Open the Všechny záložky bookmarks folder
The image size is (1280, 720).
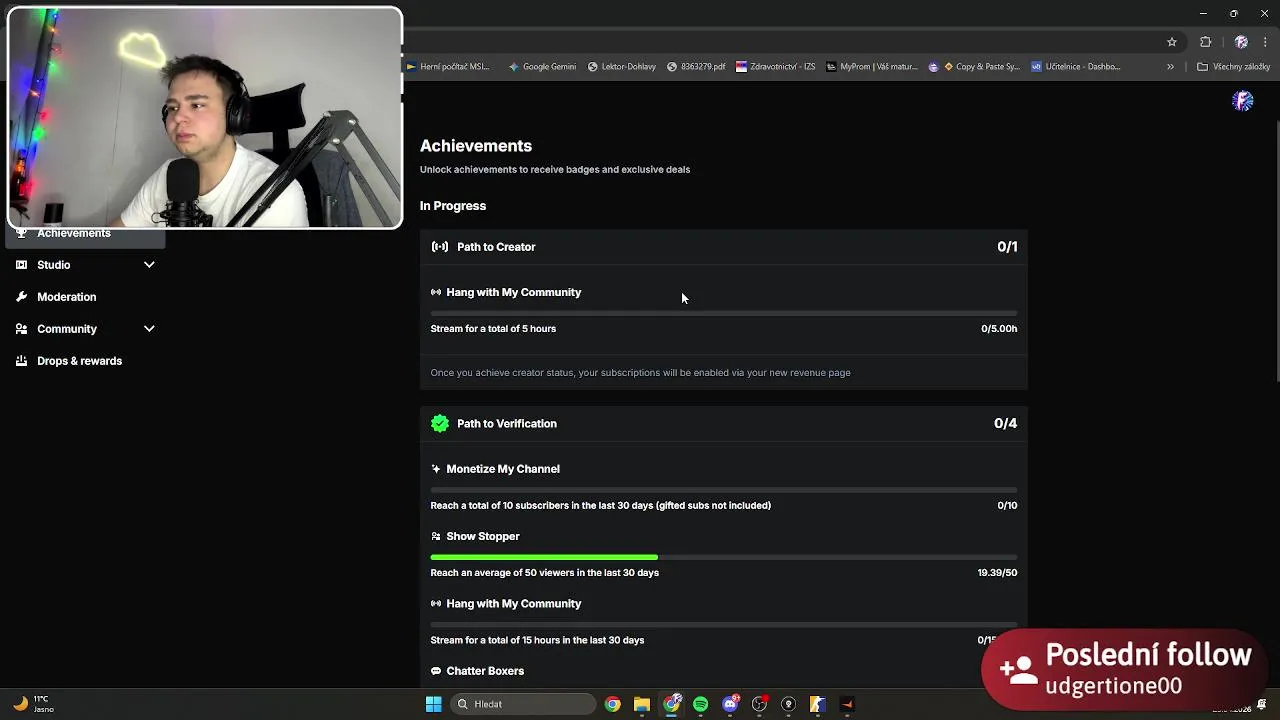point(1234,67)
